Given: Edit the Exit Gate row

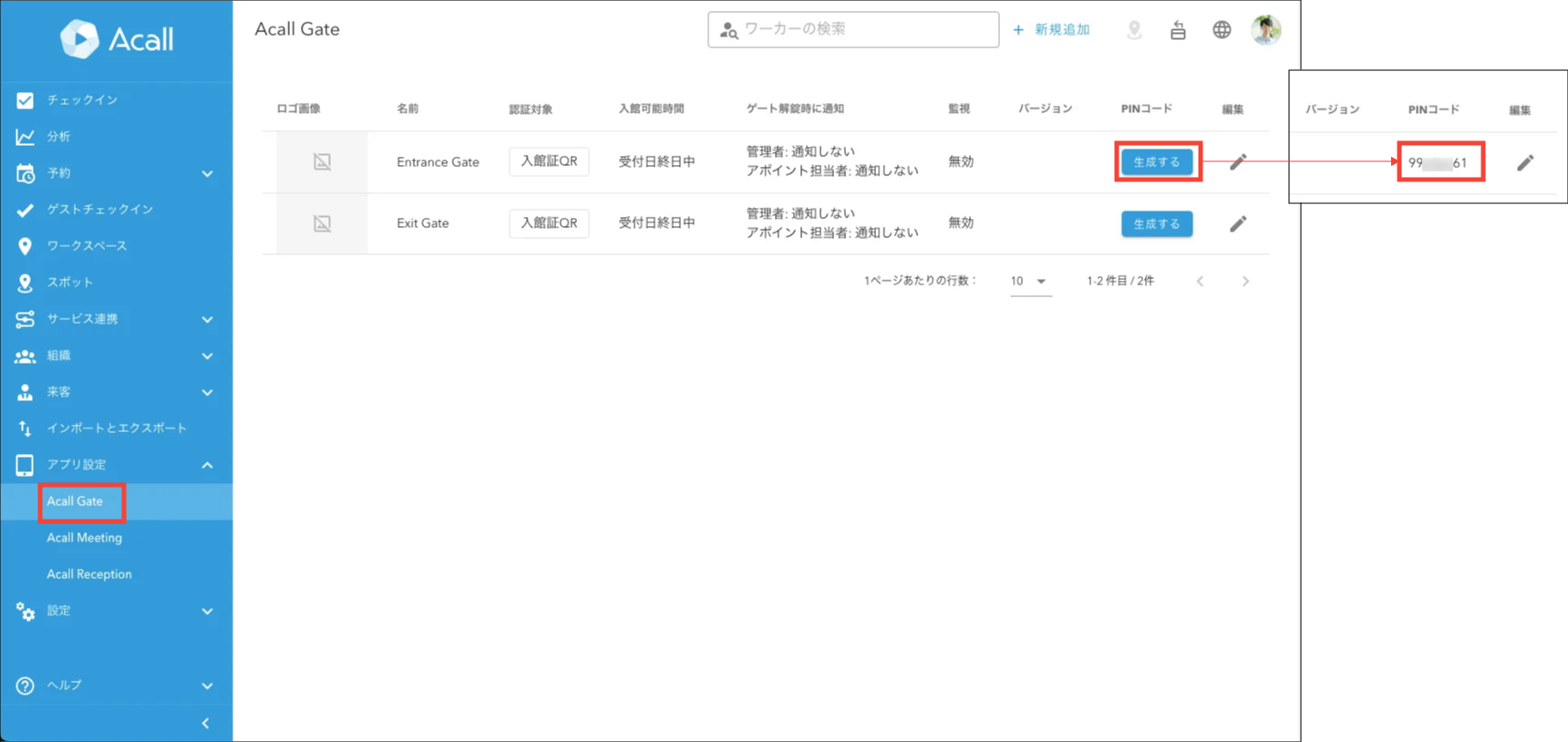Looking at the screenshot, I should pos(1237,223).
